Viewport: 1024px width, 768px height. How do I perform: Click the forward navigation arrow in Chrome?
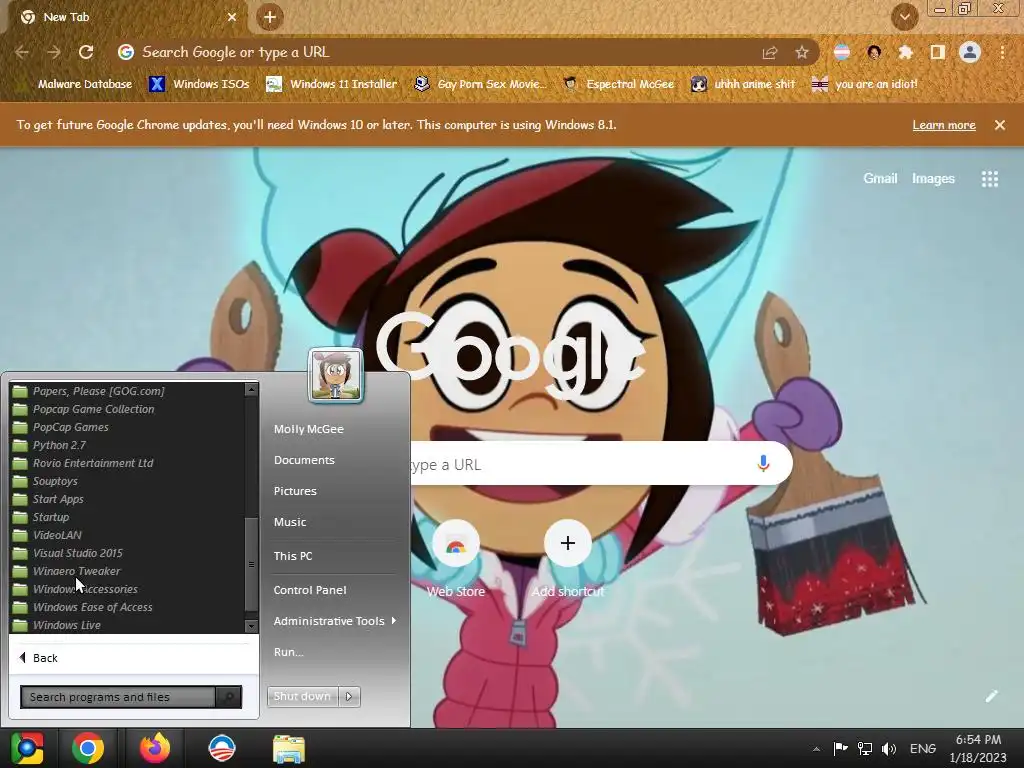[54, 52]
